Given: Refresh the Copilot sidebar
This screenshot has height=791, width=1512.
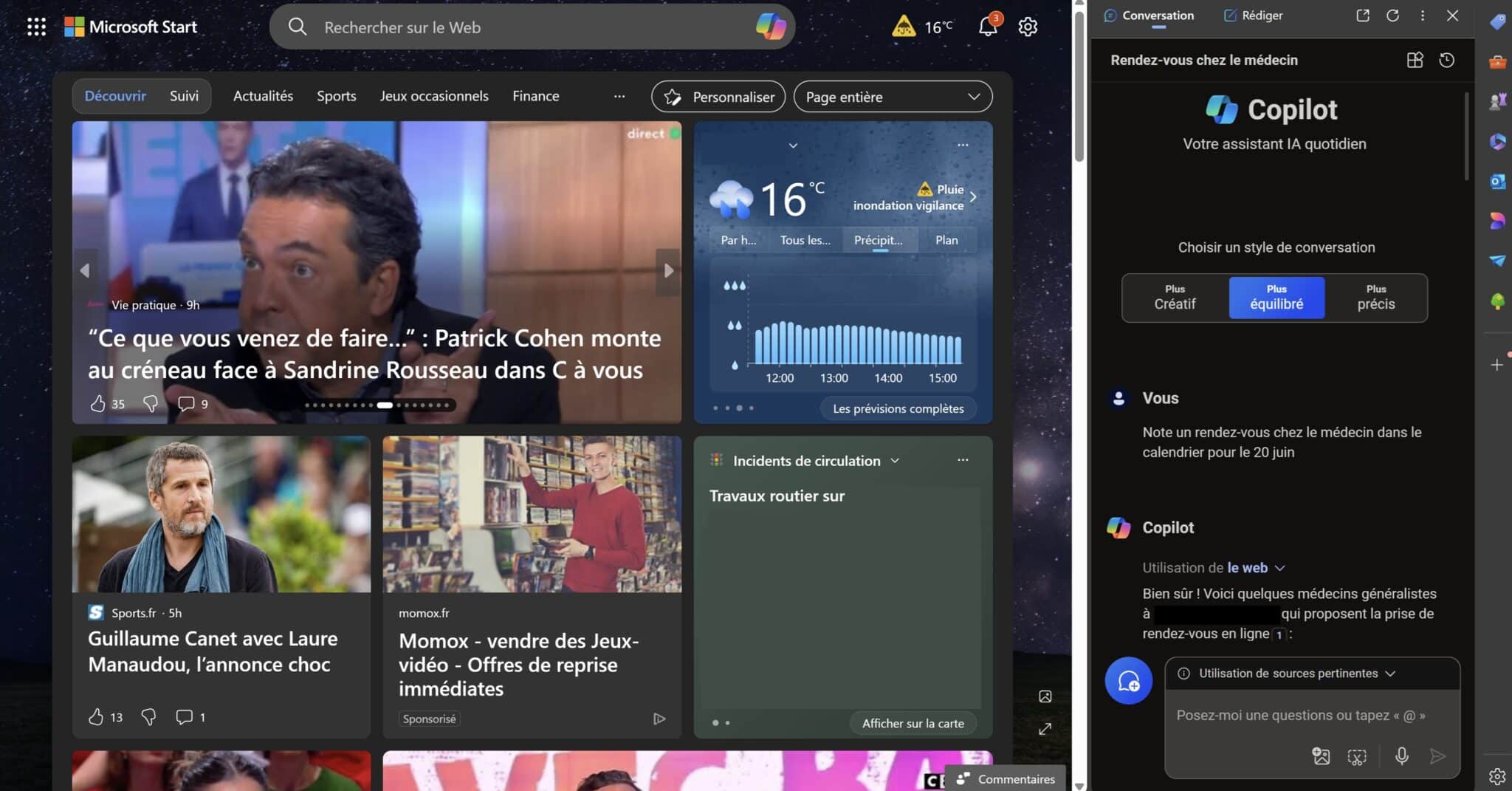Looking at the screenshot, I should point(1392,16).
